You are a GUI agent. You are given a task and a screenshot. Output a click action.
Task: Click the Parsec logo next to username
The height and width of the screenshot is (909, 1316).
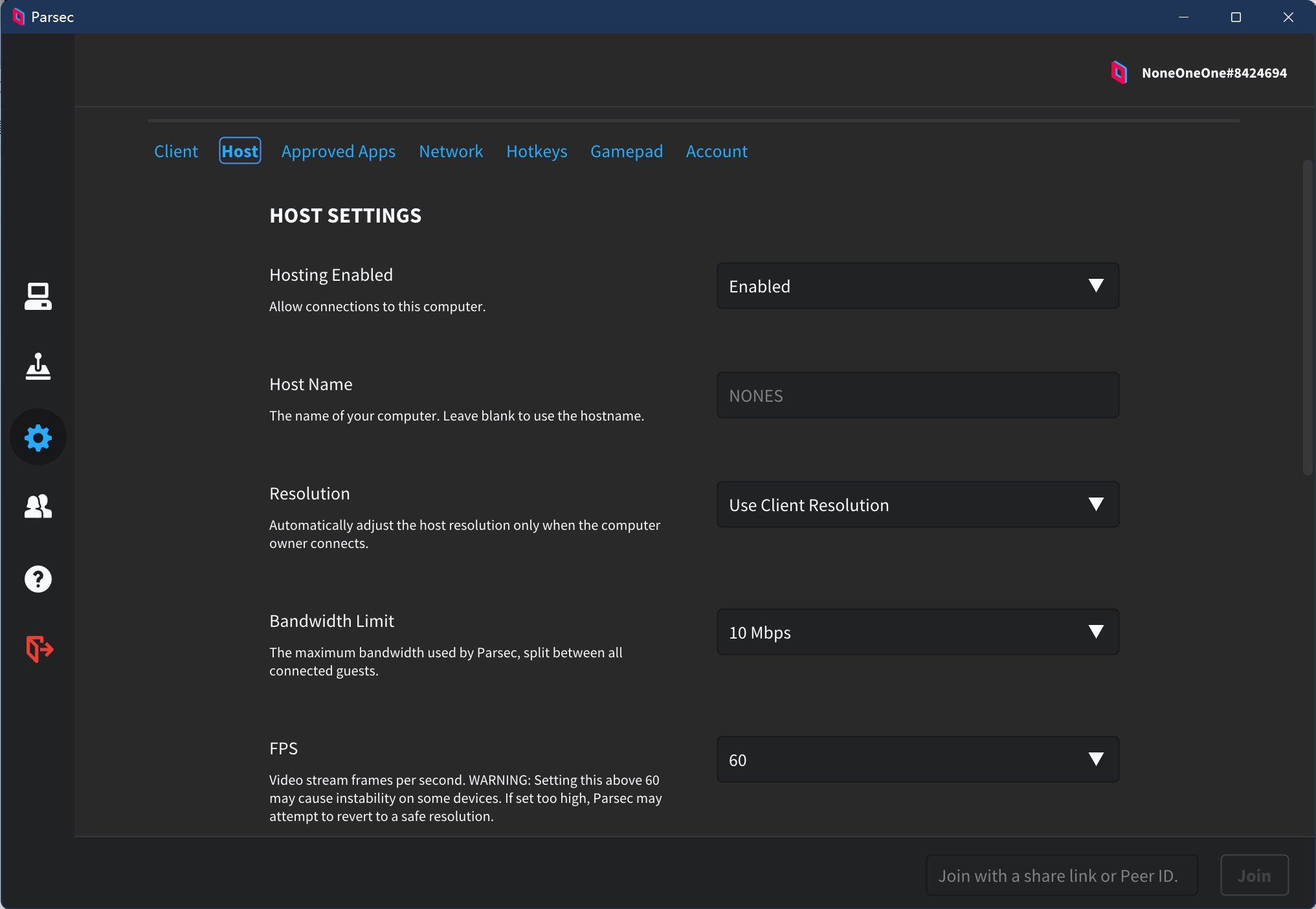click(1119, 72)
